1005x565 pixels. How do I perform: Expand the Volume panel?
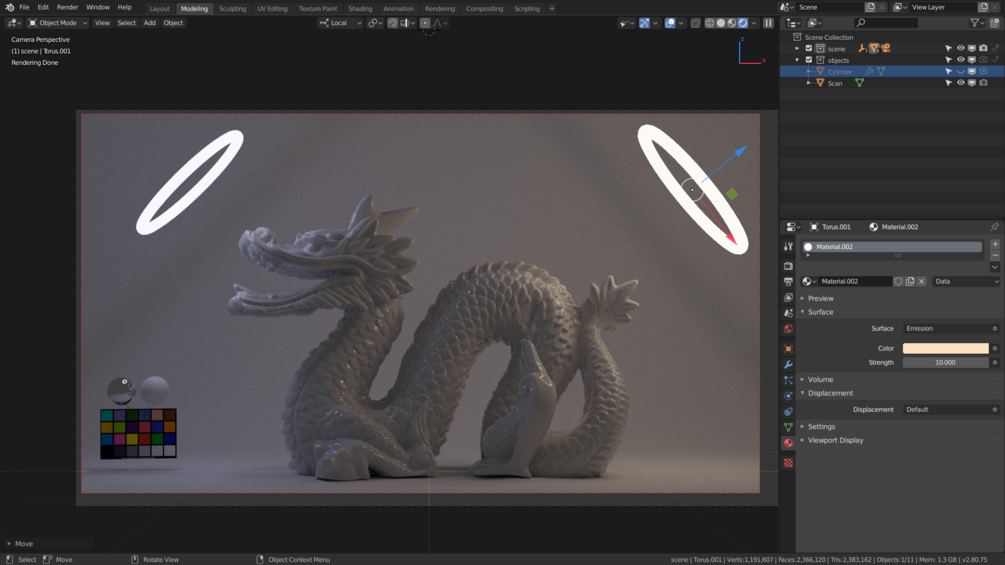(x=820, y=379)
